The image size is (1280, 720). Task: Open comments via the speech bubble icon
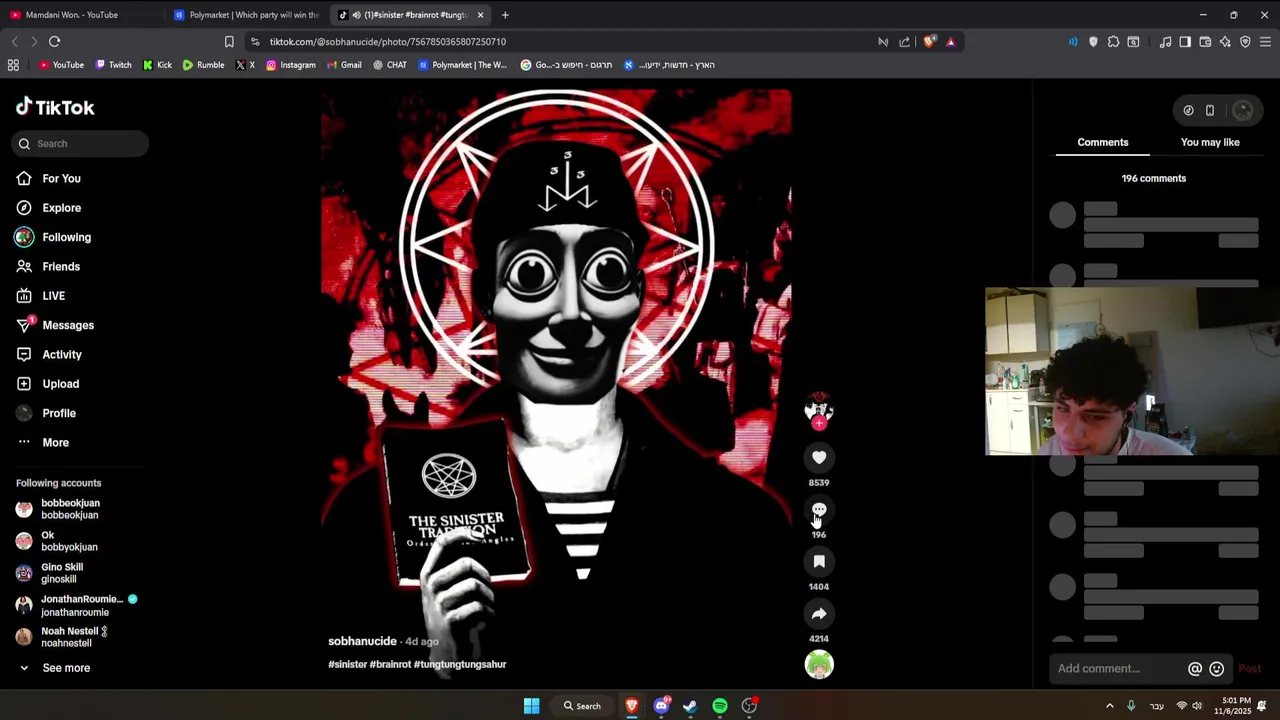click(x=819, y=510)
